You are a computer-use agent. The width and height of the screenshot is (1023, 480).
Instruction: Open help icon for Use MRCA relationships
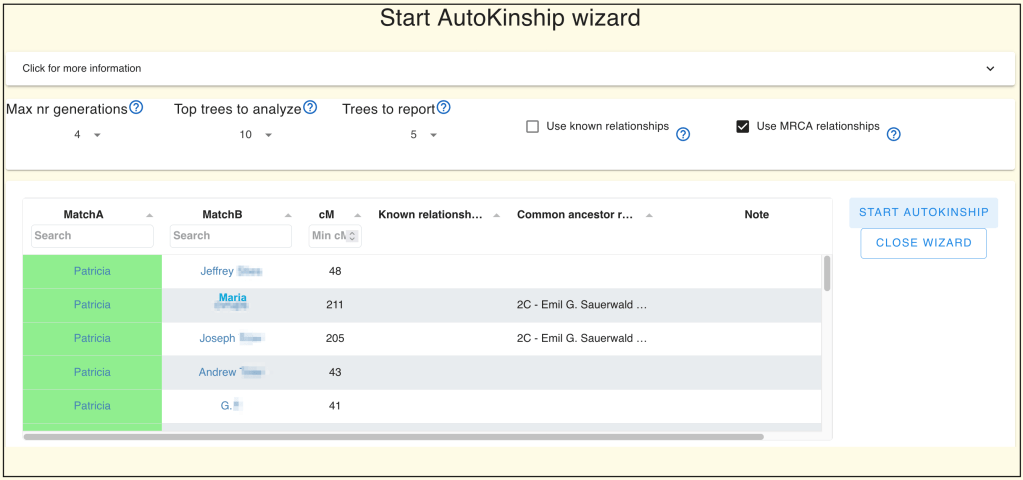pyautogui.click(x=894, y=134)
